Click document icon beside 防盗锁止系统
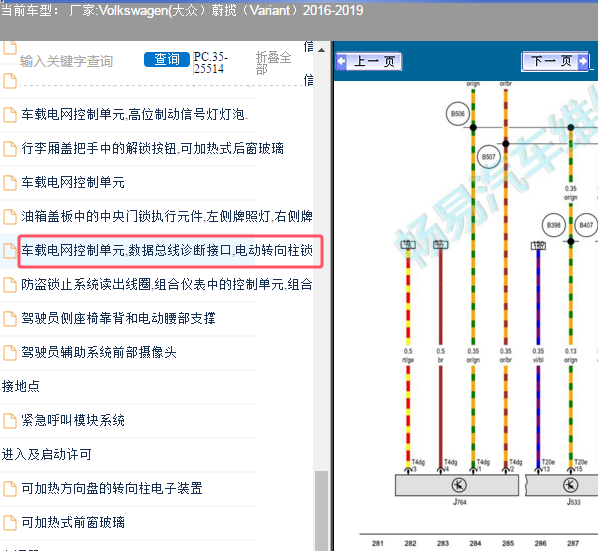 coord(10,284)
